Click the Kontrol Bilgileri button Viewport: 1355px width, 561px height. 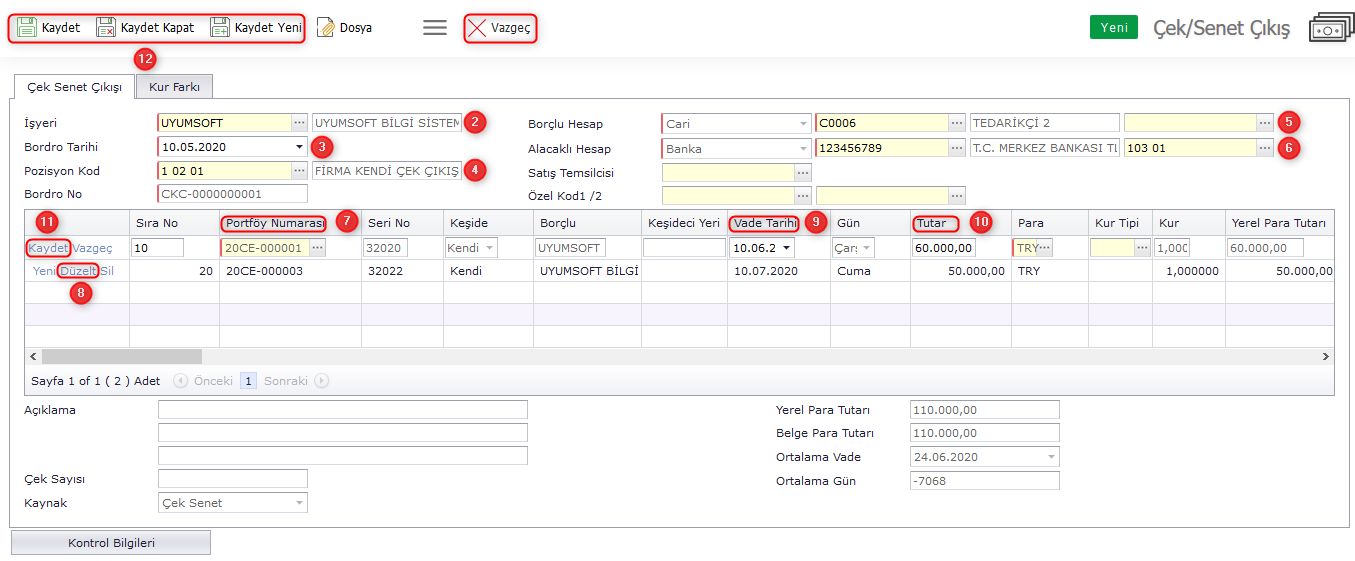point(111,543)
